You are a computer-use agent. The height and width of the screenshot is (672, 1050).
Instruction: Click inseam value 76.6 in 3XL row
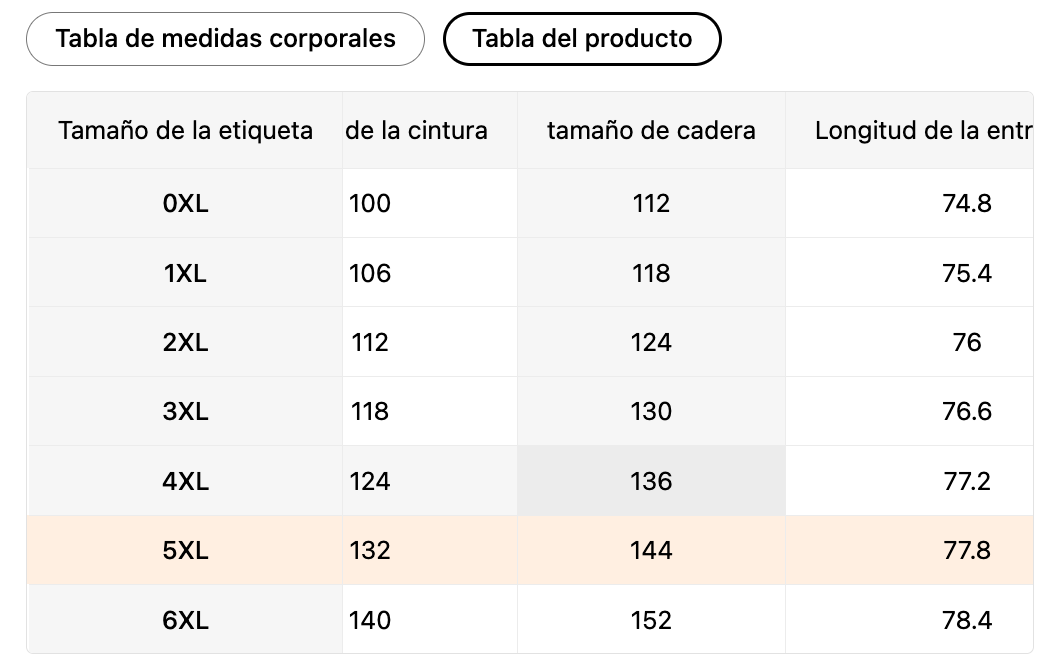966,411
